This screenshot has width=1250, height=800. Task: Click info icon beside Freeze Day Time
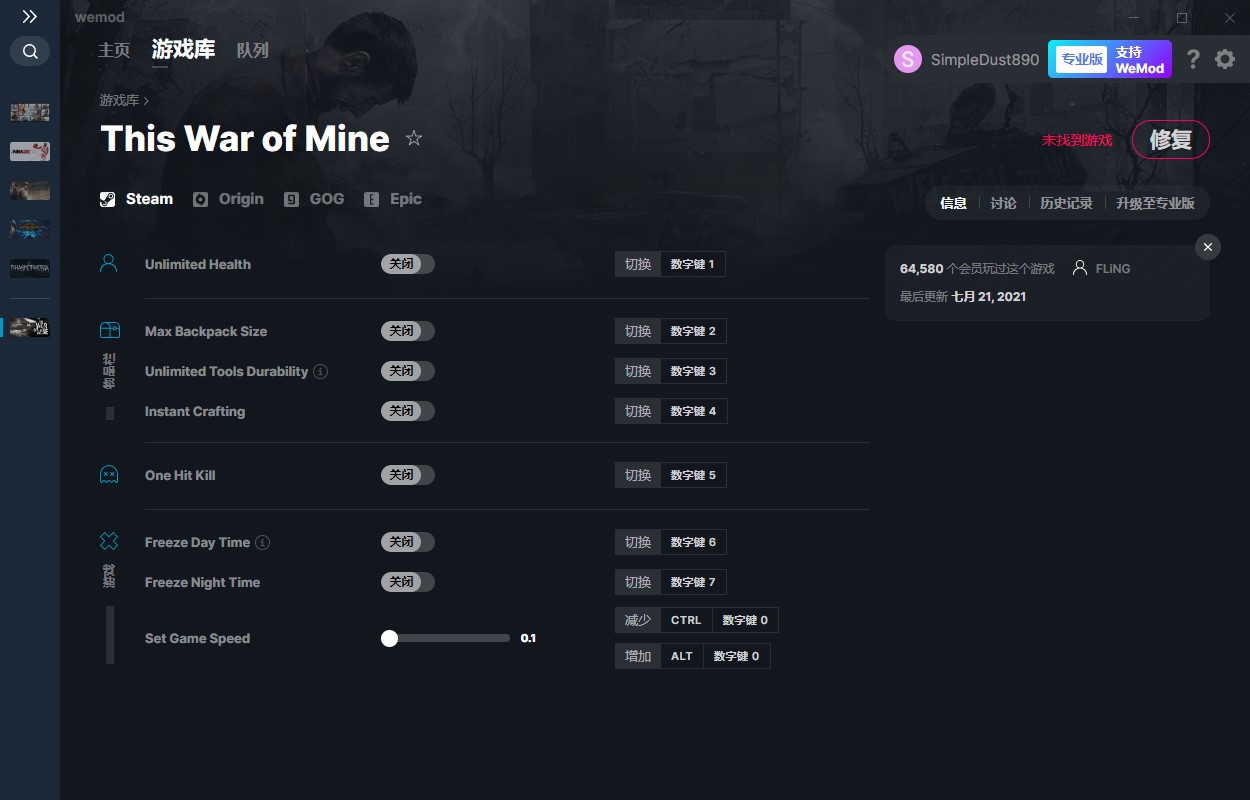pyautogui.click(x=262, y=542)
